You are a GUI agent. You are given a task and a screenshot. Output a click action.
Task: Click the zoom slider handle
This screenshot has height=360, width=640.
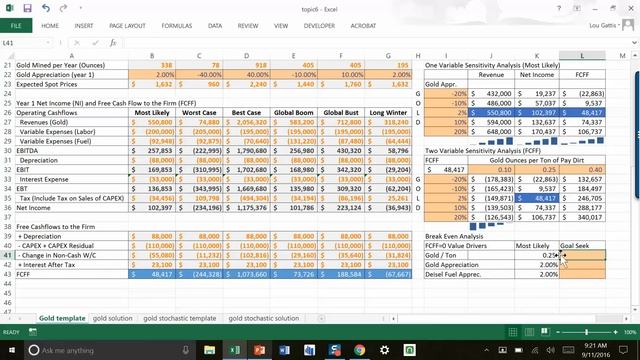[x=587, y=332]
